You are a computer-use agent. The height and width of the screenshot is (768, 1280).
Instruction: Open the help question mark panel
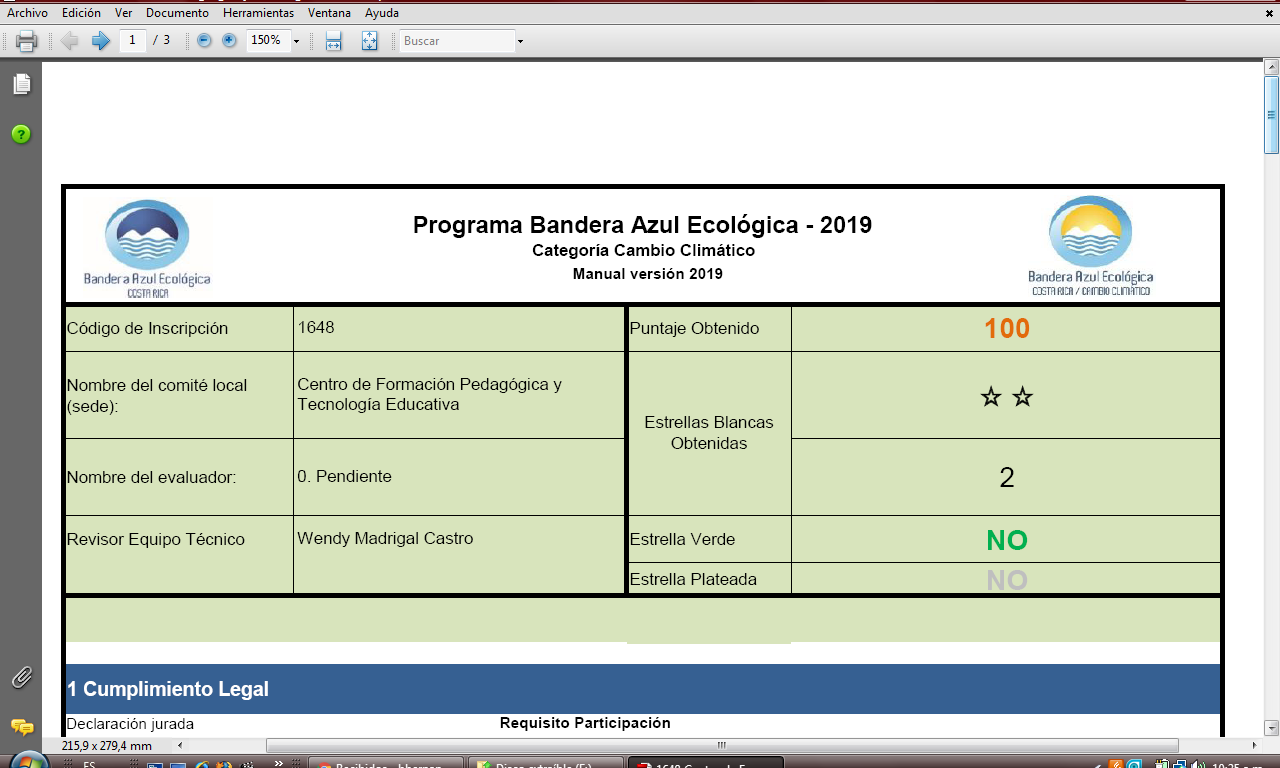pos(21,134)
